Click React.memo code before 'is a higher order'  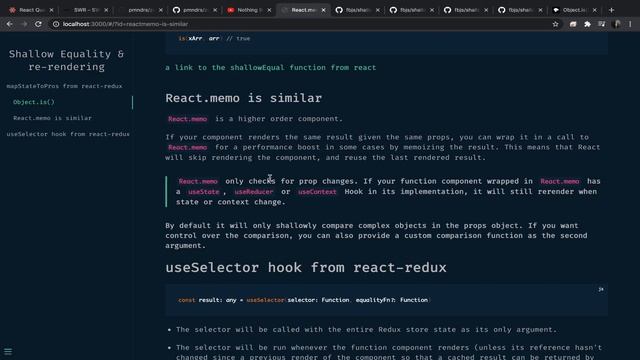pos(187,119)
